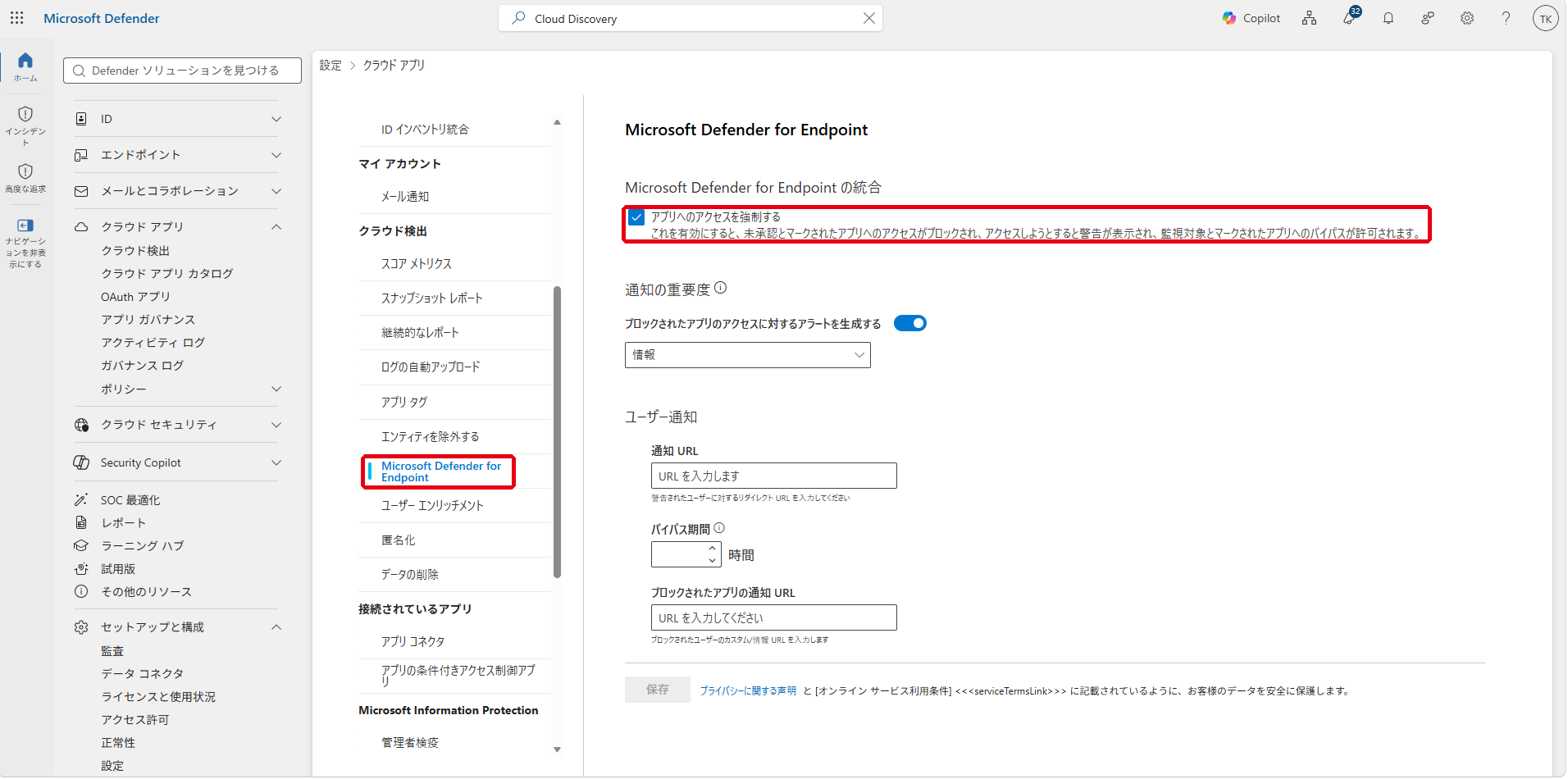This screenshot has width=1568, height=779.
Task: Click the ブロックされたアプリの通知 URL field
Action: tap(773, 617)
